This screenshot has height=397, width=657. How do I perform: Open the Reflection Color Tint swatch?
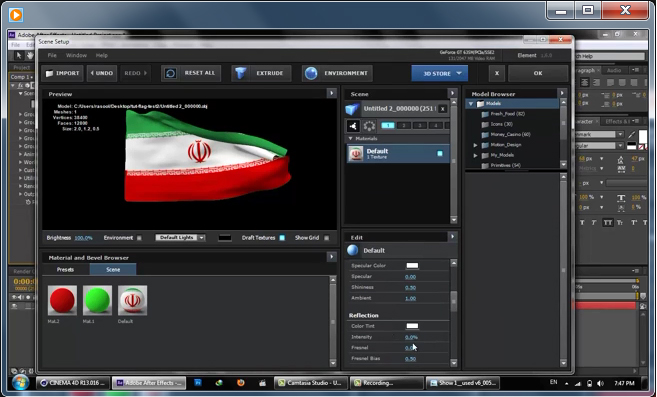[x=412, y=326]
